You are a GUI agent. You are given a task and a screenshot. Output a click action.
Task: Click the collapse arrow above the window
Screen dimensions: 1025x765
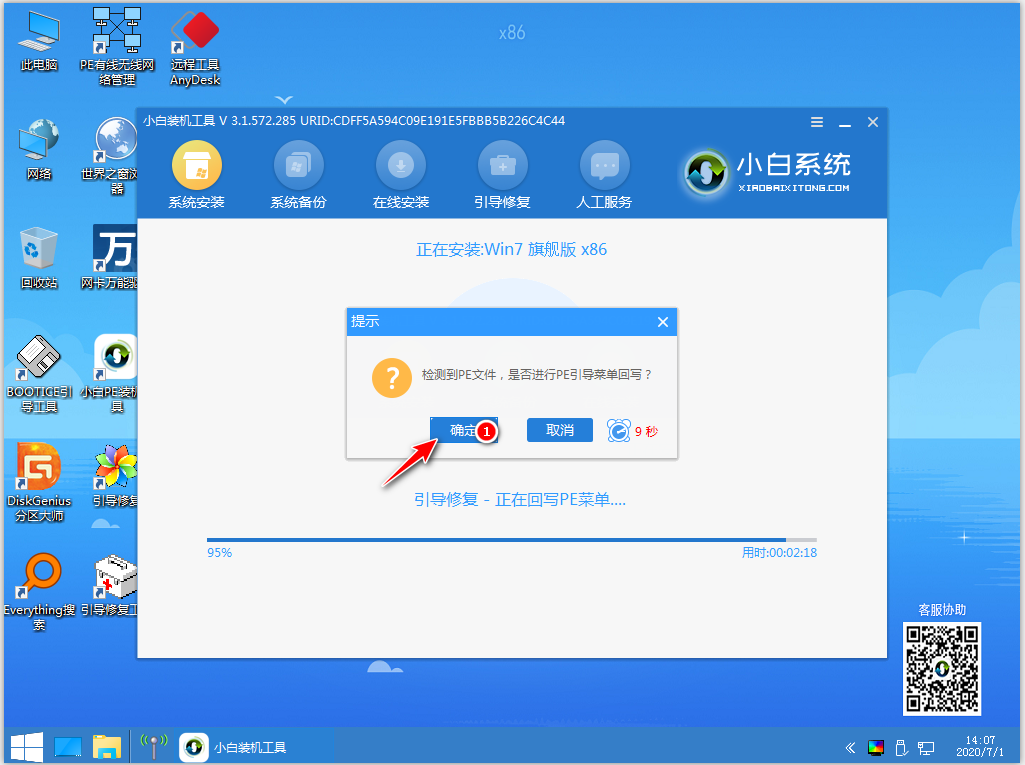pyautogui.click(x=284, y=98)
